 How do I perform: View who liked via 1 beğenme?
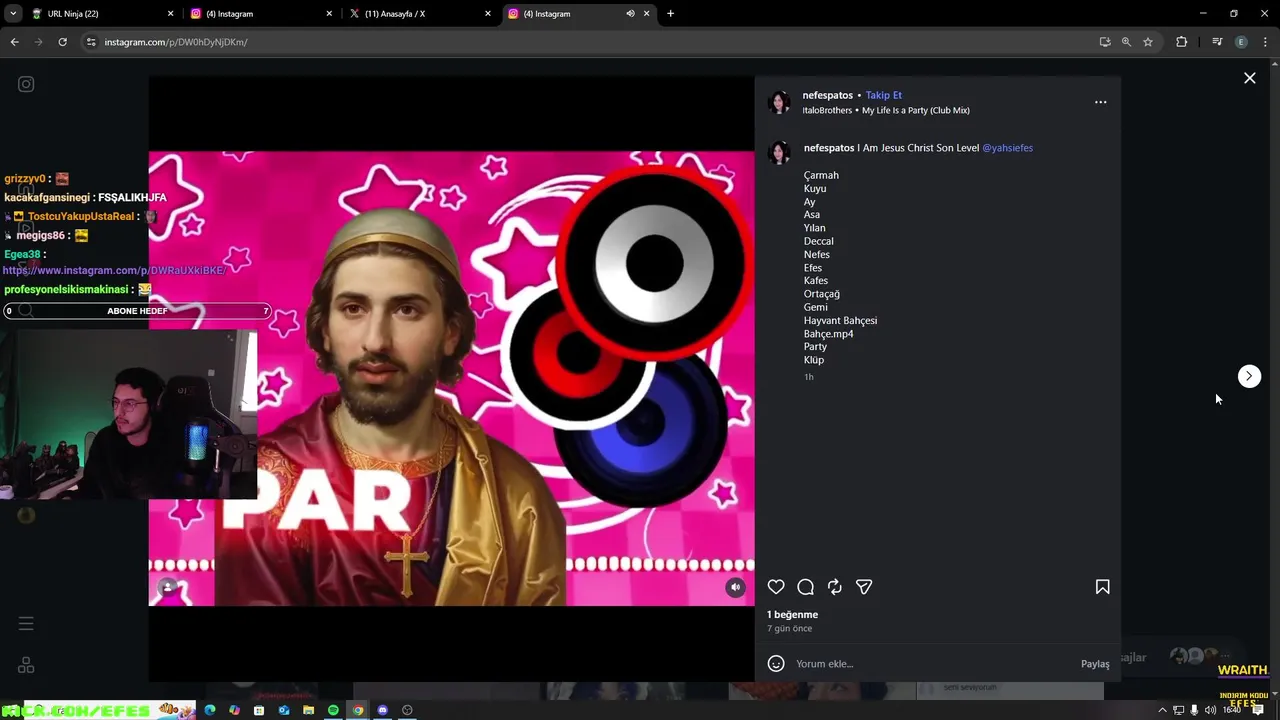point(792,614)
